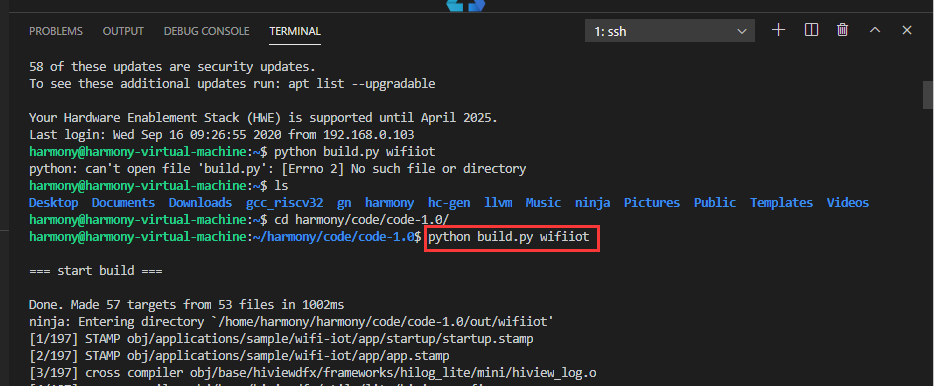
Task: Click the '[1/197] STAMP' startup.stamp line
Action: (x=281, y=339)
